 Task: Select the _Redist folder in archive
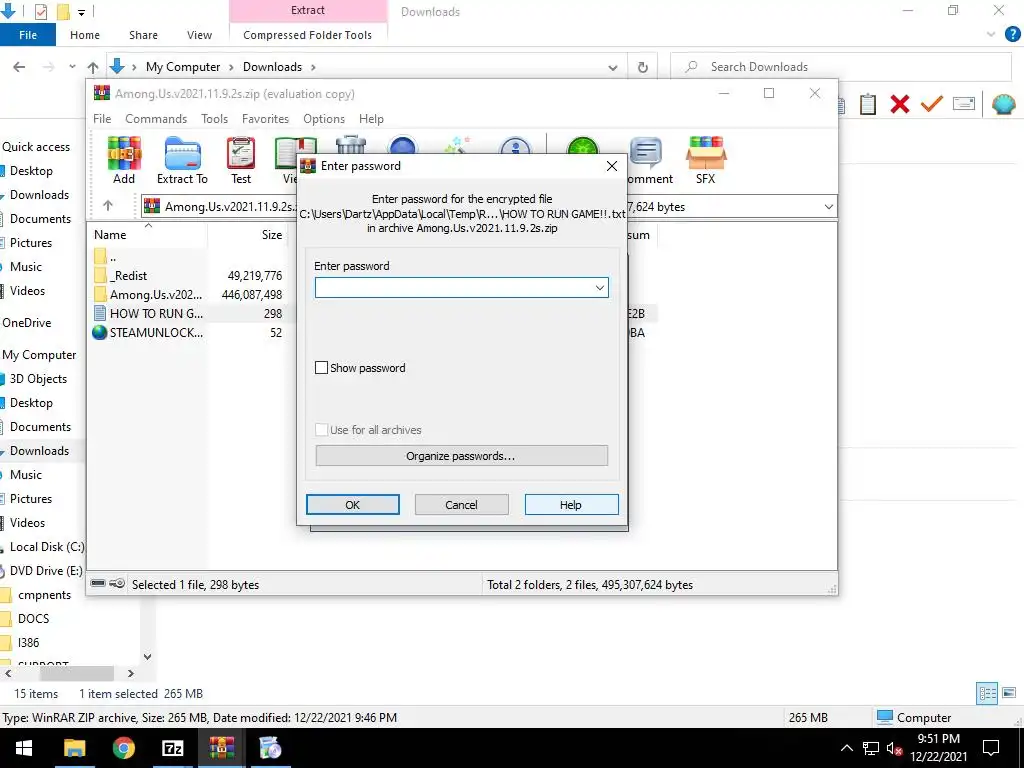(129, 276)
